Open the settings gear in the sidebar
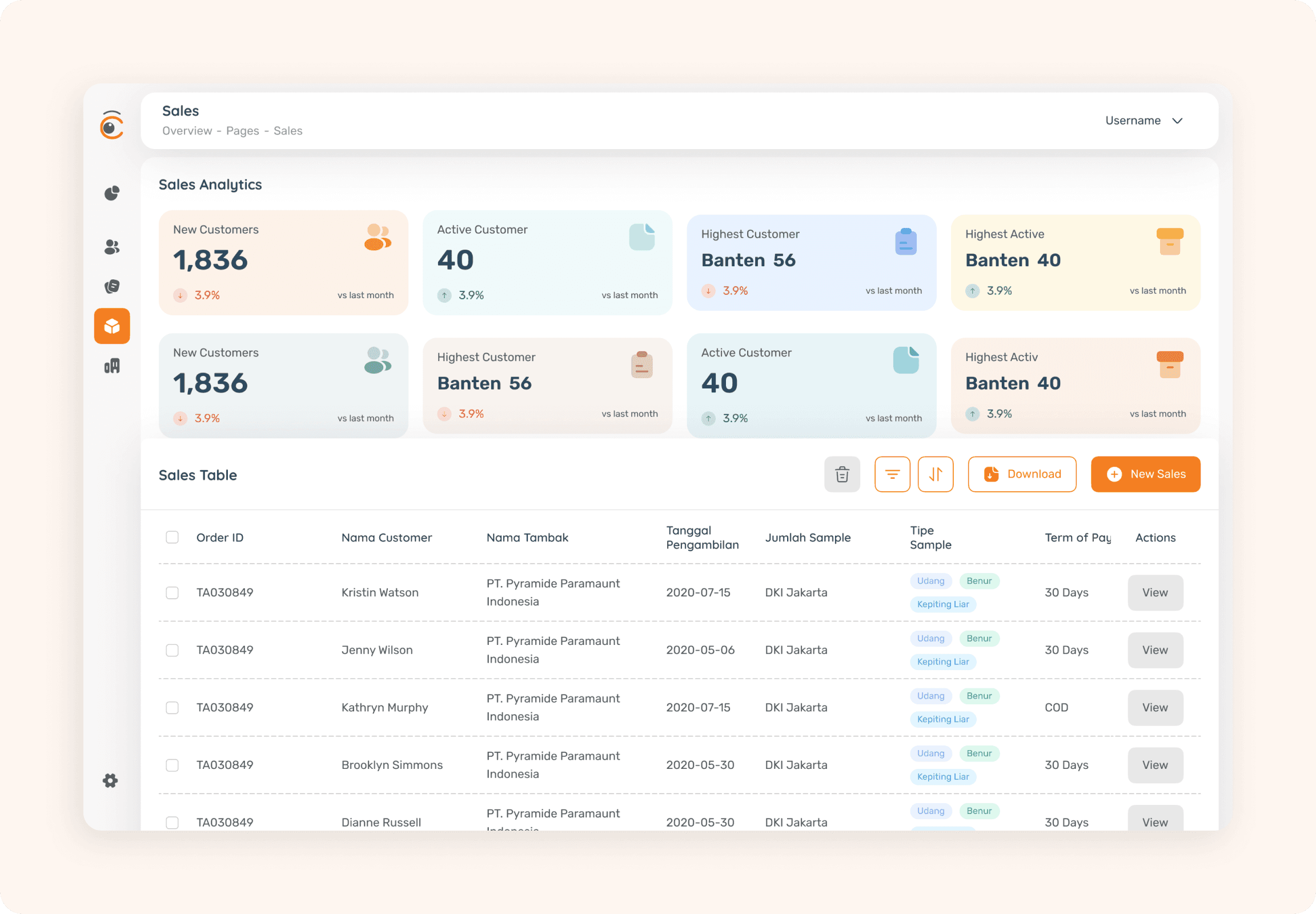This screenshot has width=1316, height=914. point(111,780)
